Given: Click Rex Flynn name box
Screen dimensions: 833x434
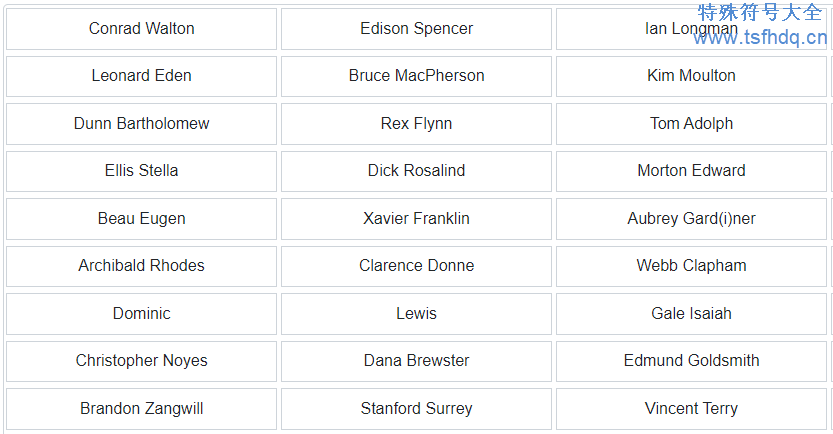Looking at the screenshot, I should [x=416, y=124].
